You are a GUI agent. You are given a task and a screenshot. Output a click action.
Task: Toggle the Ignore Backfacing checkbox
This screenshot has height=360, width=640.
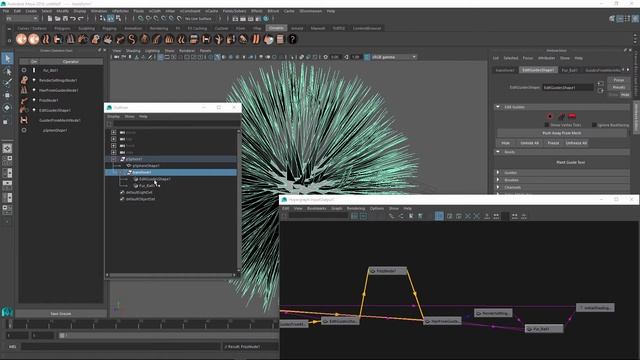click(594, 125)
